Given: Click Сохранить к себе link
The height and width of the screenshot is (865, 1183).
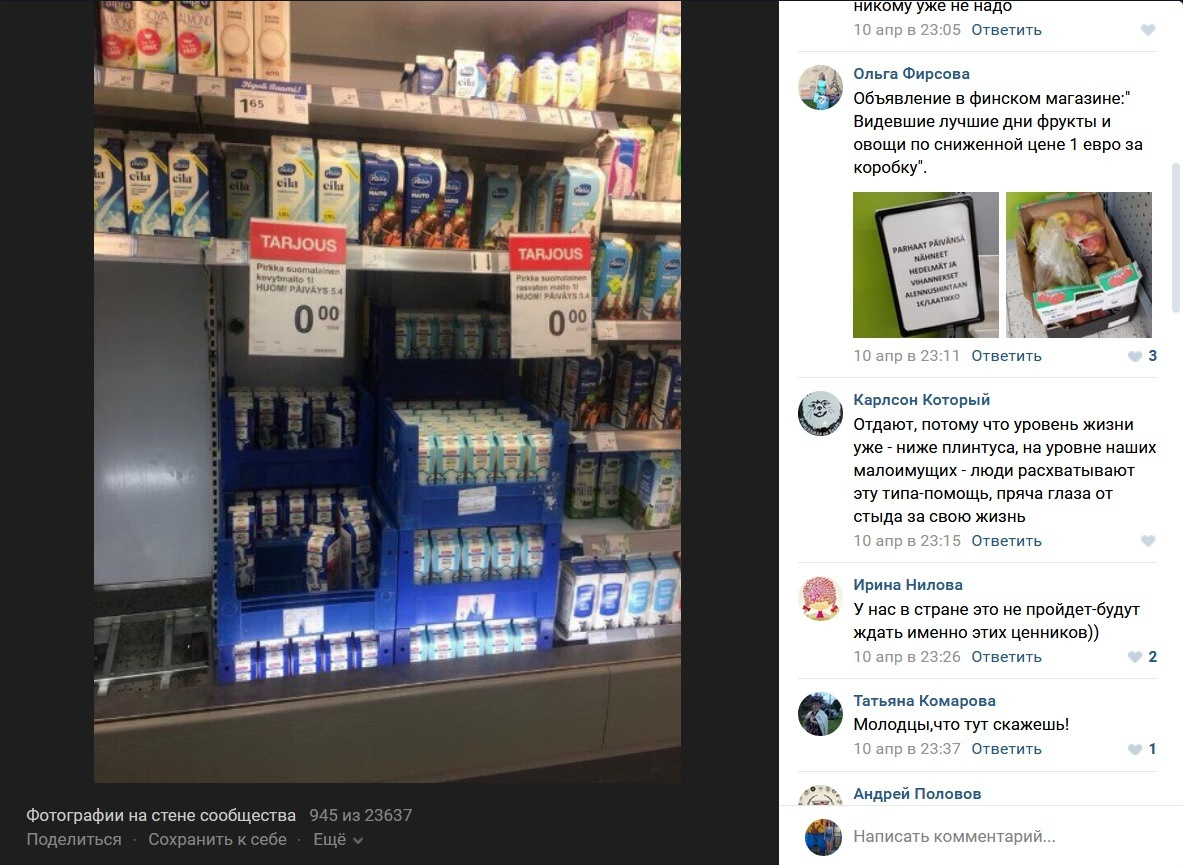Looking at the screenshot, I should [217, 839].
